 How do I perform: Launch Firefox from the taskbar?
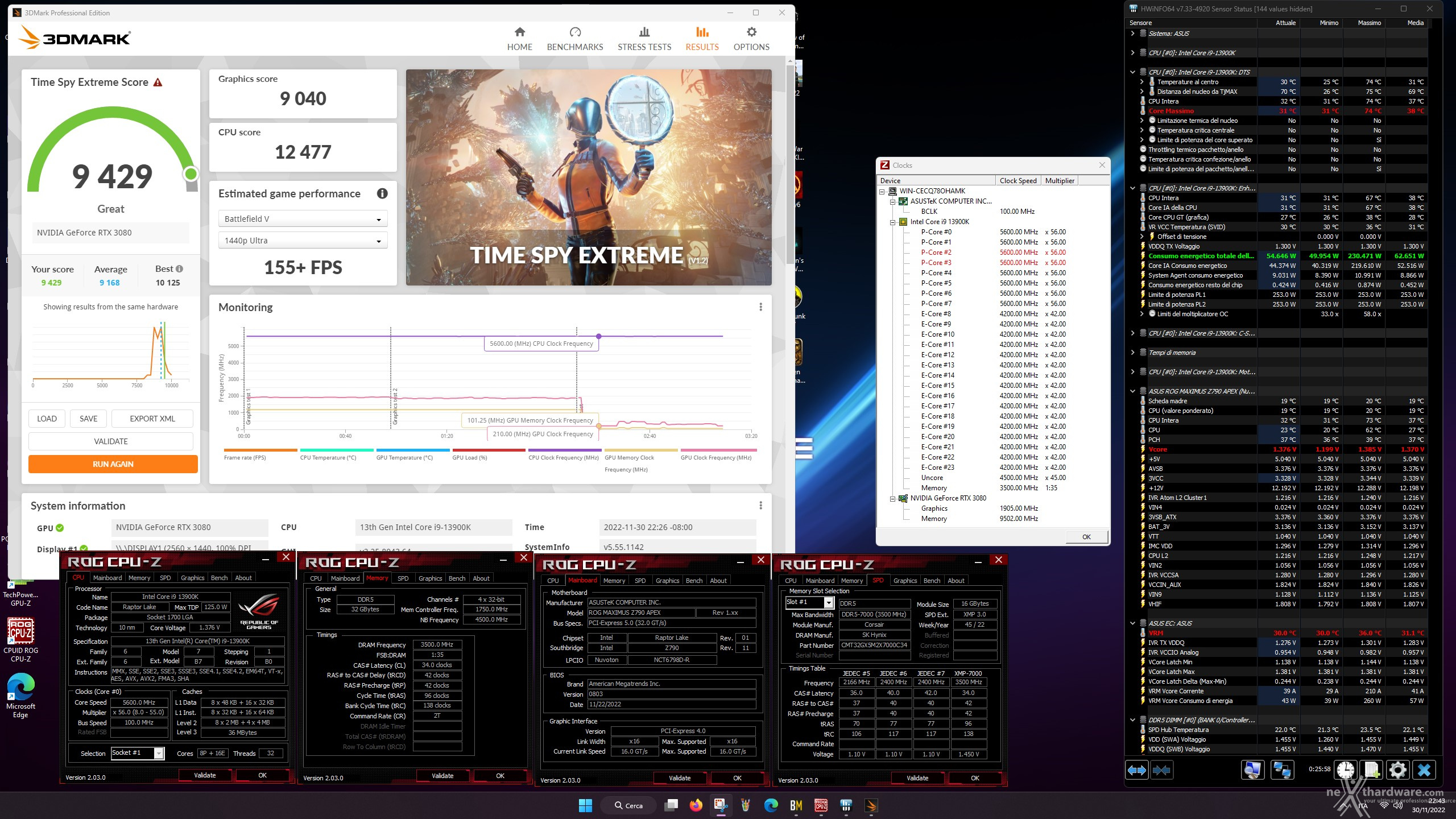[696, 805]
